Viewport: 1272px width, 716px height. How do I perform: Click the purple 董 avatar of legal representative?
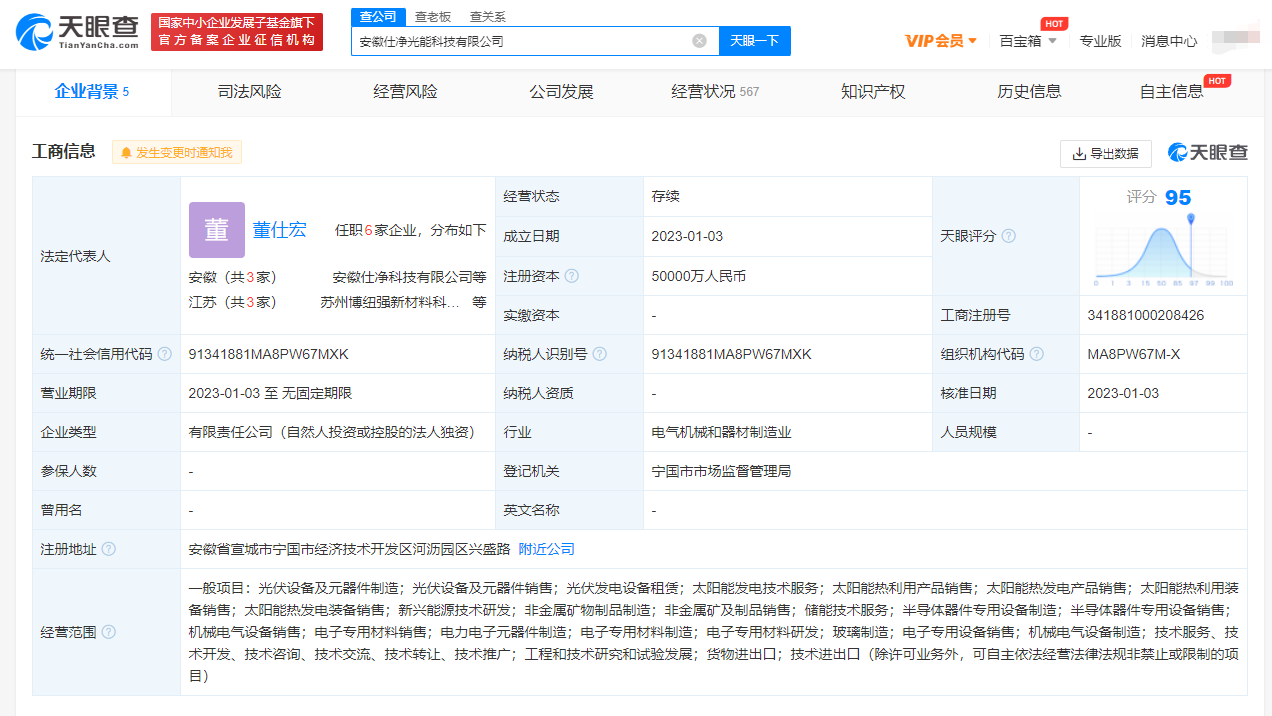click(216, 230)
